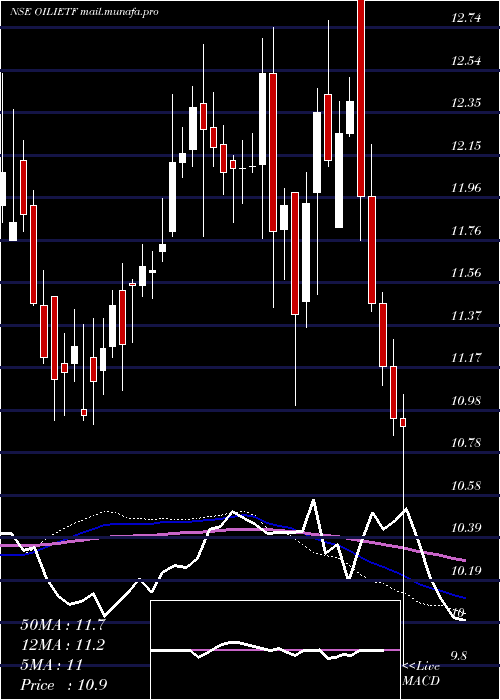Click the 12.74 price axis label
The image size is (500, 700).
pyautogui.click(x=465, y=19)
